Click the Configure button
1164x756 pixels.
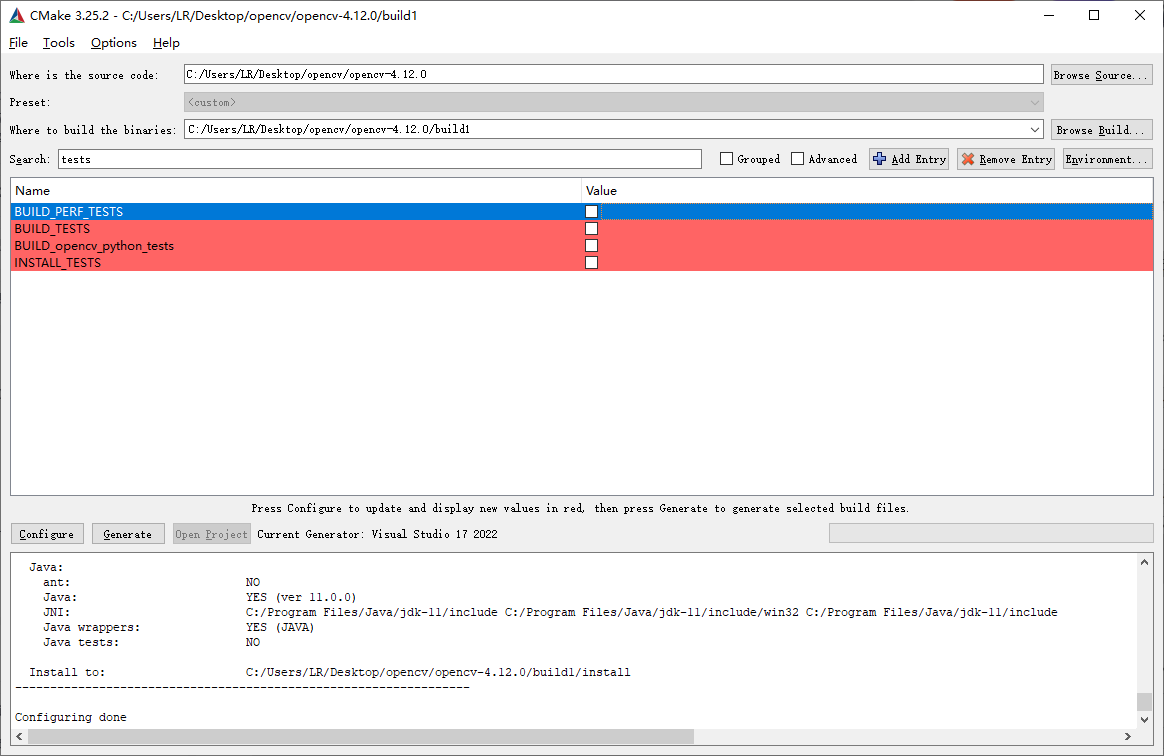coord(47,534)
